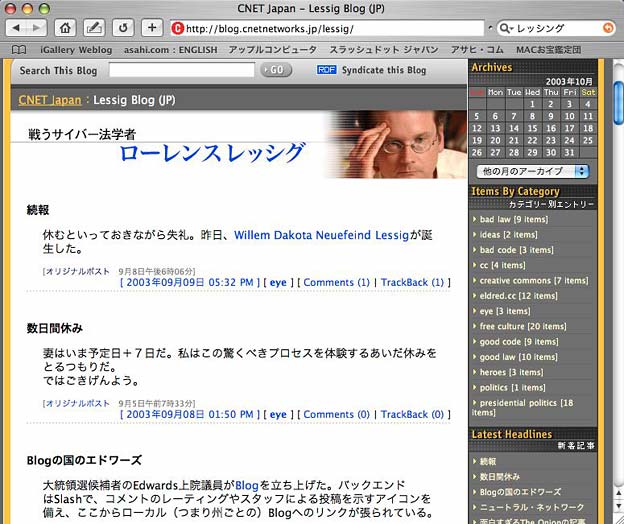The image size is (624, 524).
Task: Click the orange SnapBack icon in search field
Action: (608, 28)
